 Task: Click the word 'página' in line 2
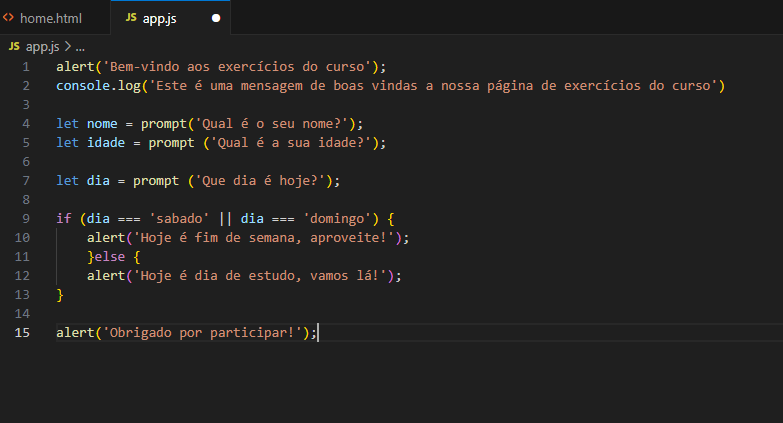(510, 86)
